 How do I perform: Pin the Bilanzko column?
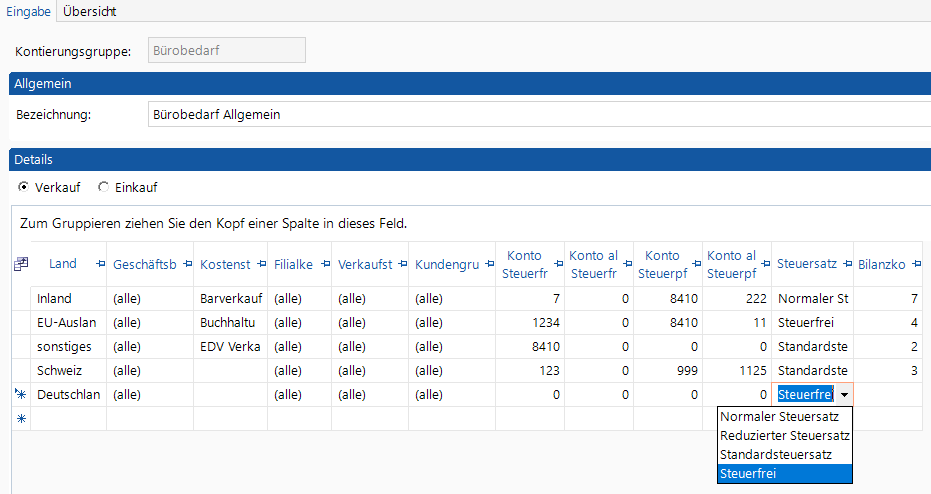tap(916, 264)
